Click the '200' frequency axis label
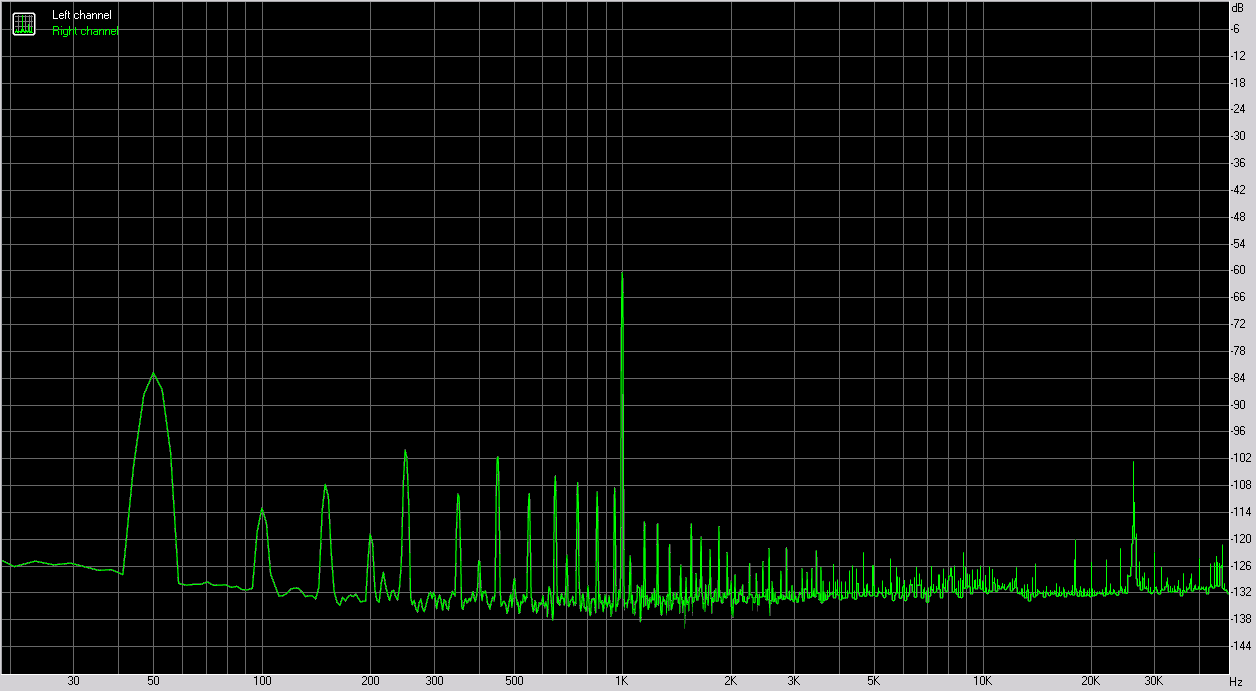Viewport: 1256px width, 691px height. [370, 681]
